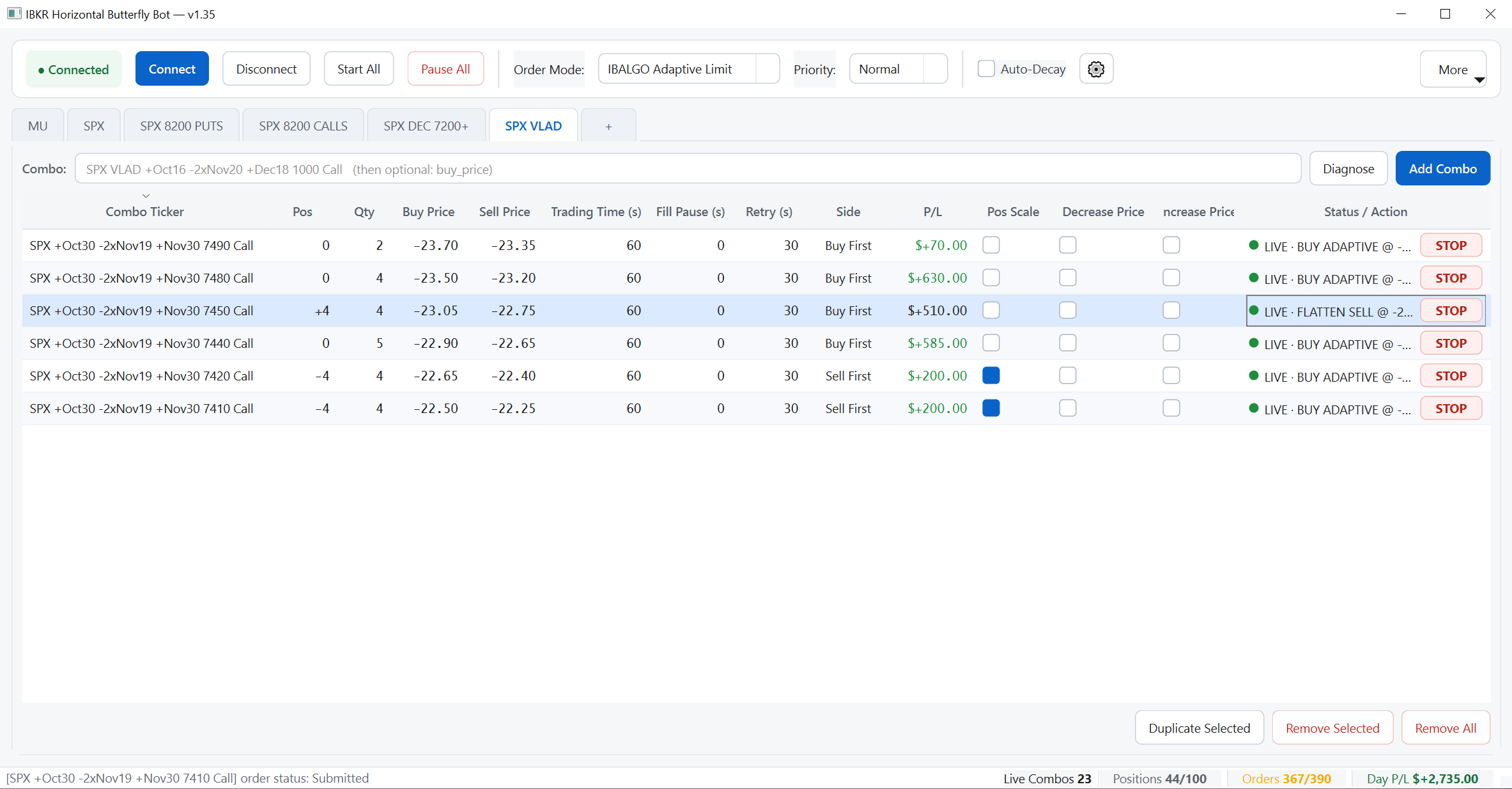Click Positions 44/100 in status bar
Screen dimensions: 1512x789
tap(1159, 778)
